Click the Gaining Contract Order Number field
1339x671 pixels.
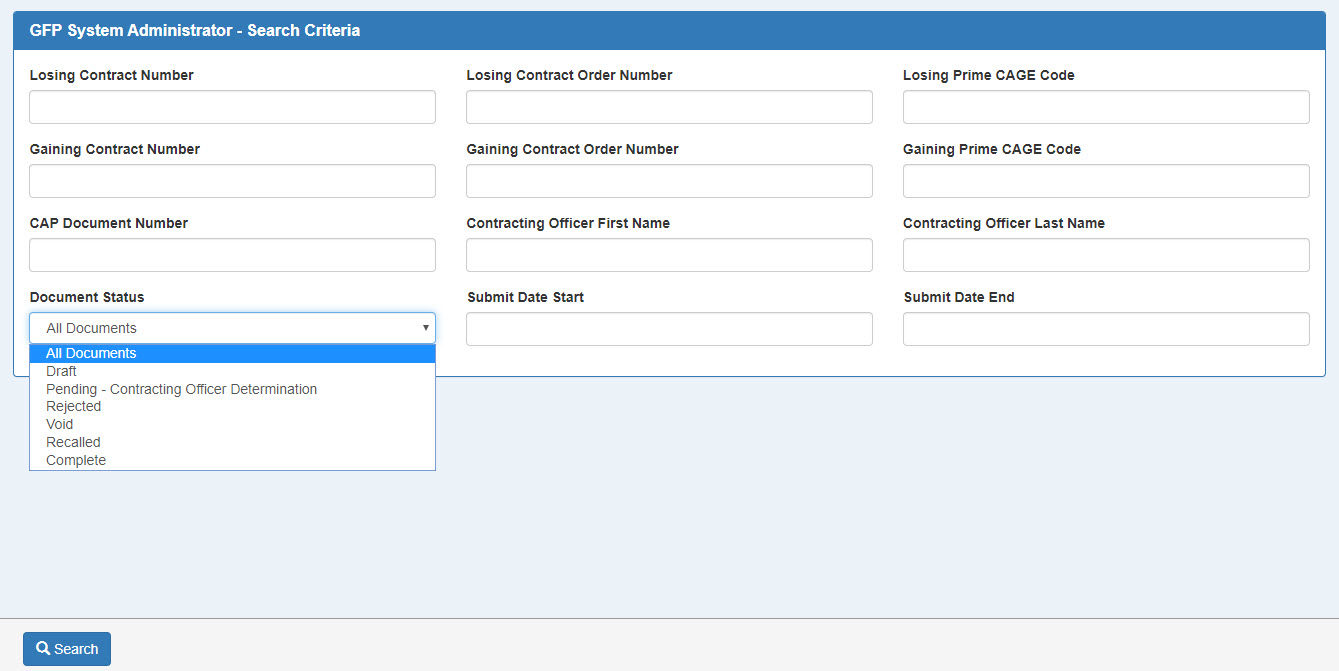coord(669,181)
